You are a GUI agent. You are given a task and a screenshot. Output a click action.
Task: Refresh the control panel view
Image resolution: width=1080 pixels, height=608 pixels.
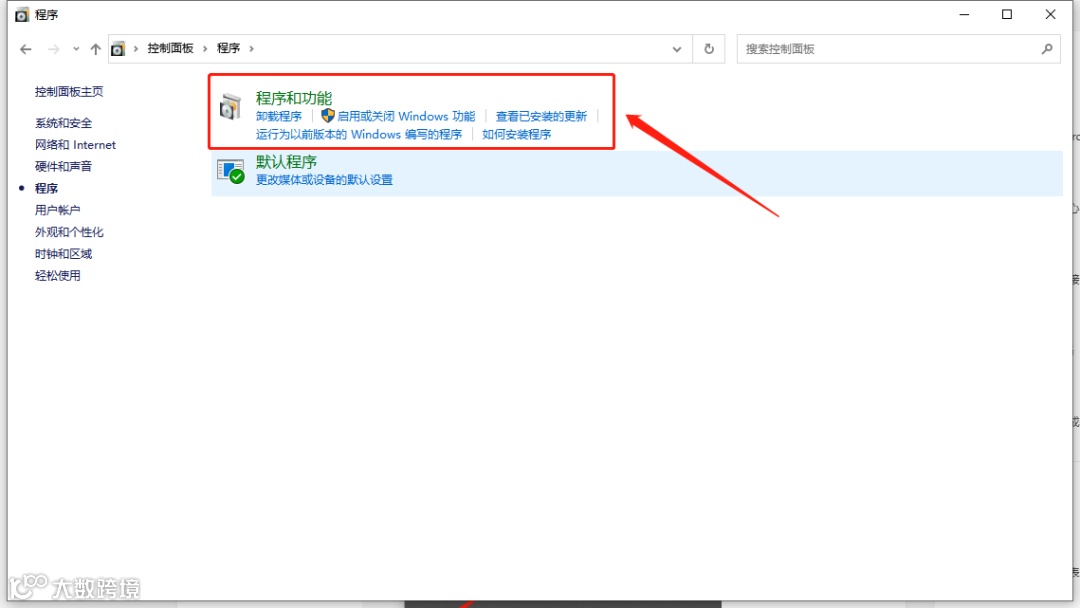(709, 49)
